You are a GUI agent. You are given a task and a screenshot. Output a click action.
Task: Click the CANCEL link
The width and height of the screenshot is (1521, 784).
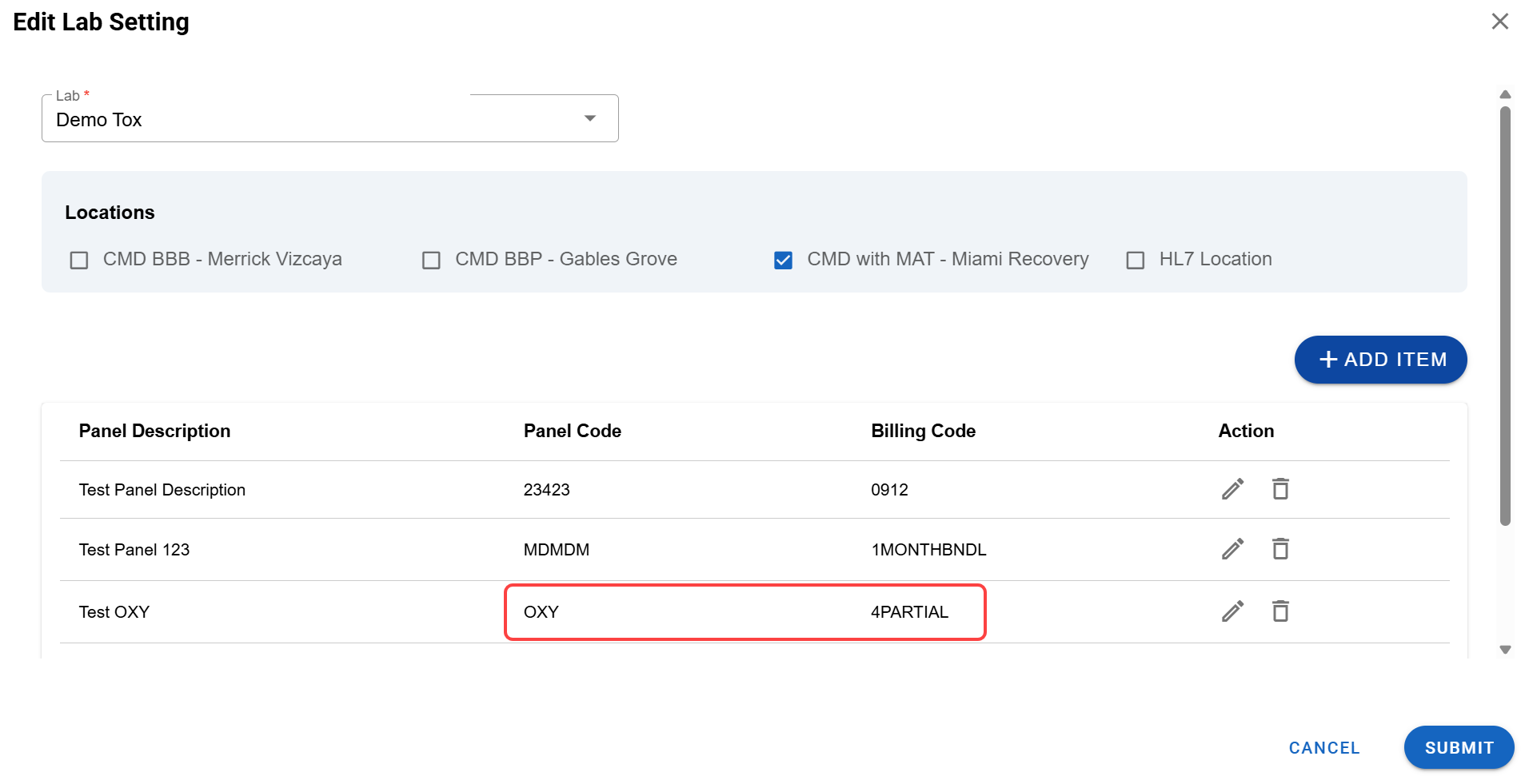1323,748
